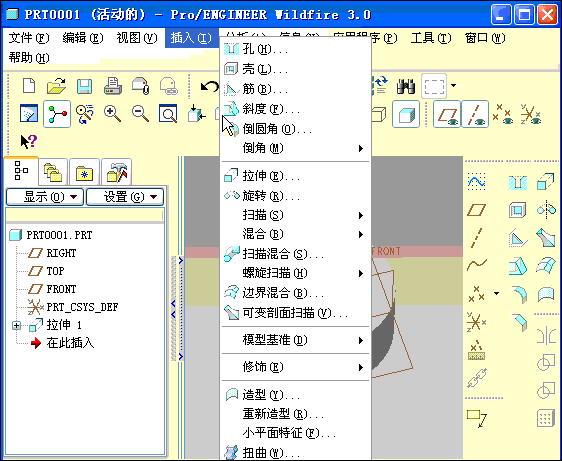Open the 编辑(E) menu
This screenshot has width=562, height=461.
[x=83, y=38]
